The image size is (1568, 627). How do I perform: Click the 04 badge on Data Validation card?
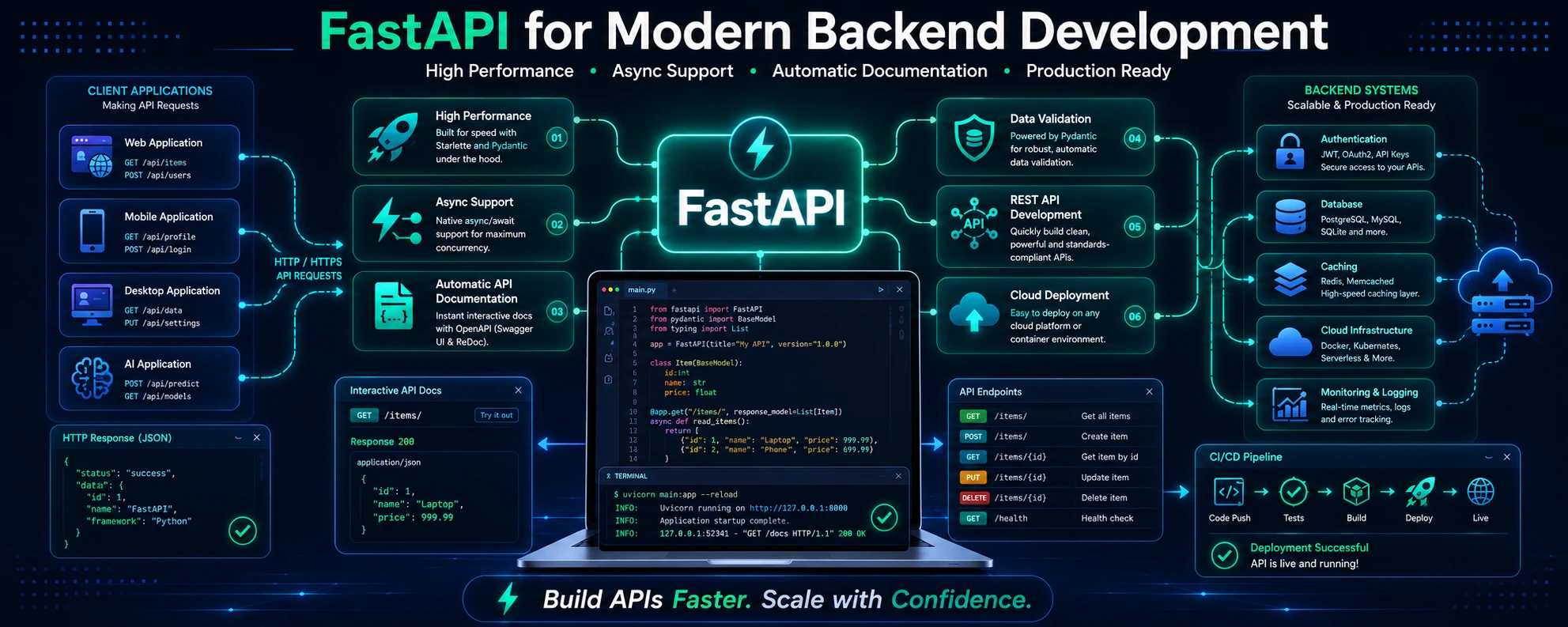(x=1135, y=139)
